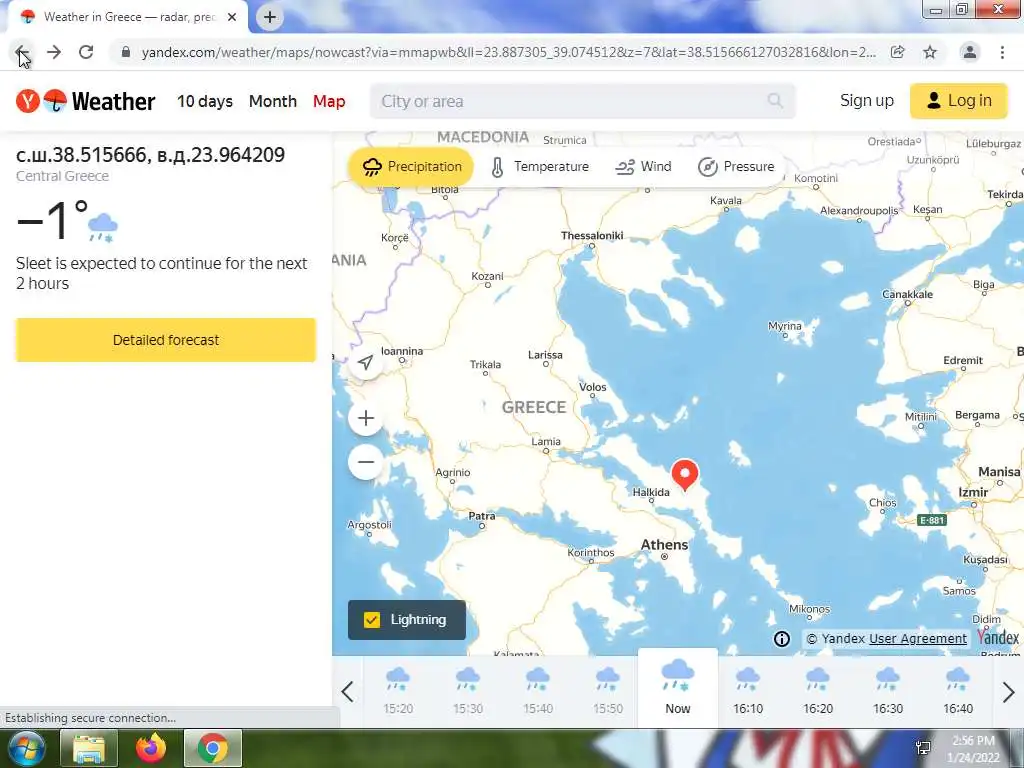
Task: Click the Yandex logo on map corner
Action: pos(998,637)
